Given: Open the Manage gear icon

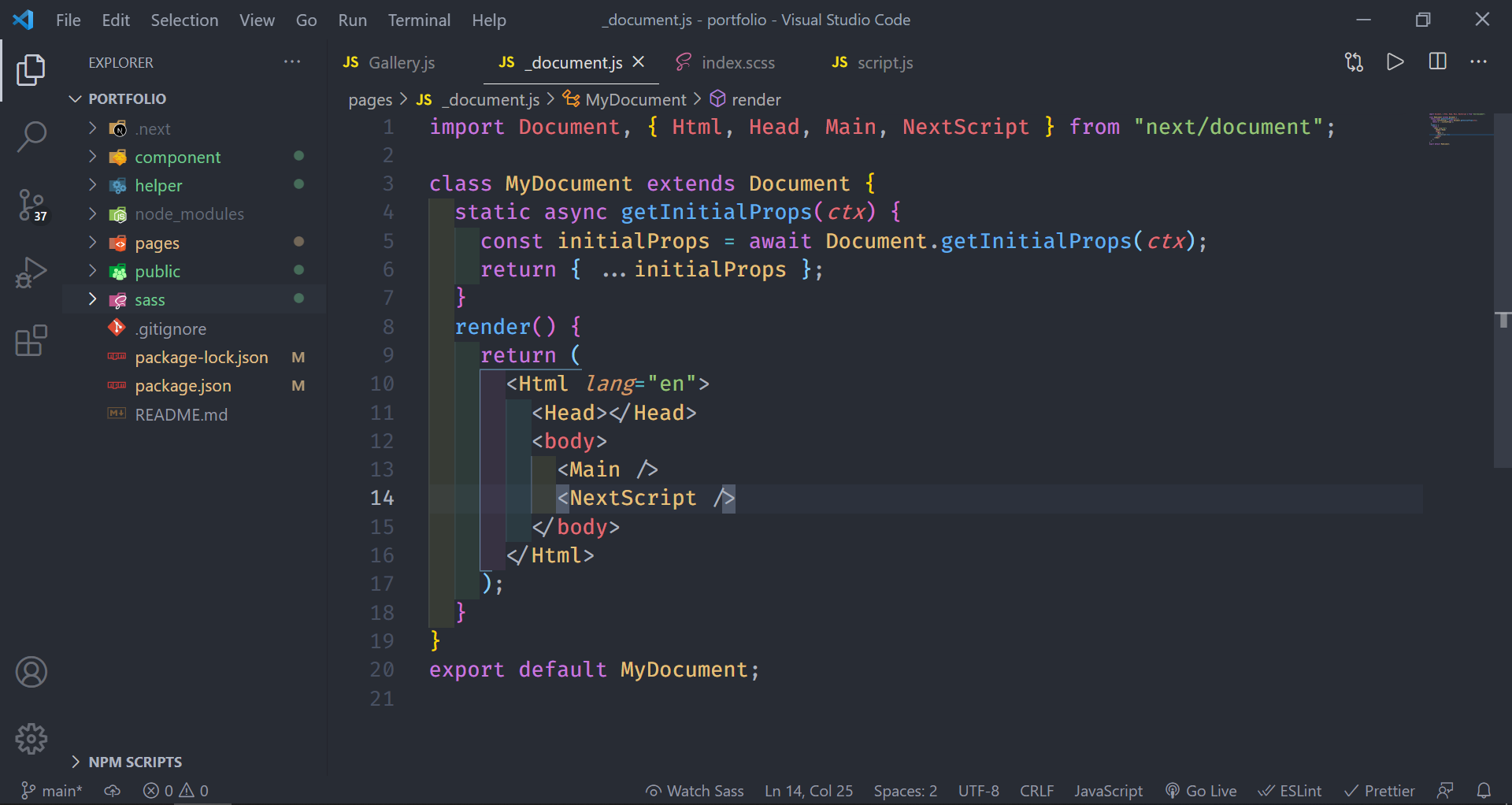Looking at the screenshot, I should (x=31, y=739).
